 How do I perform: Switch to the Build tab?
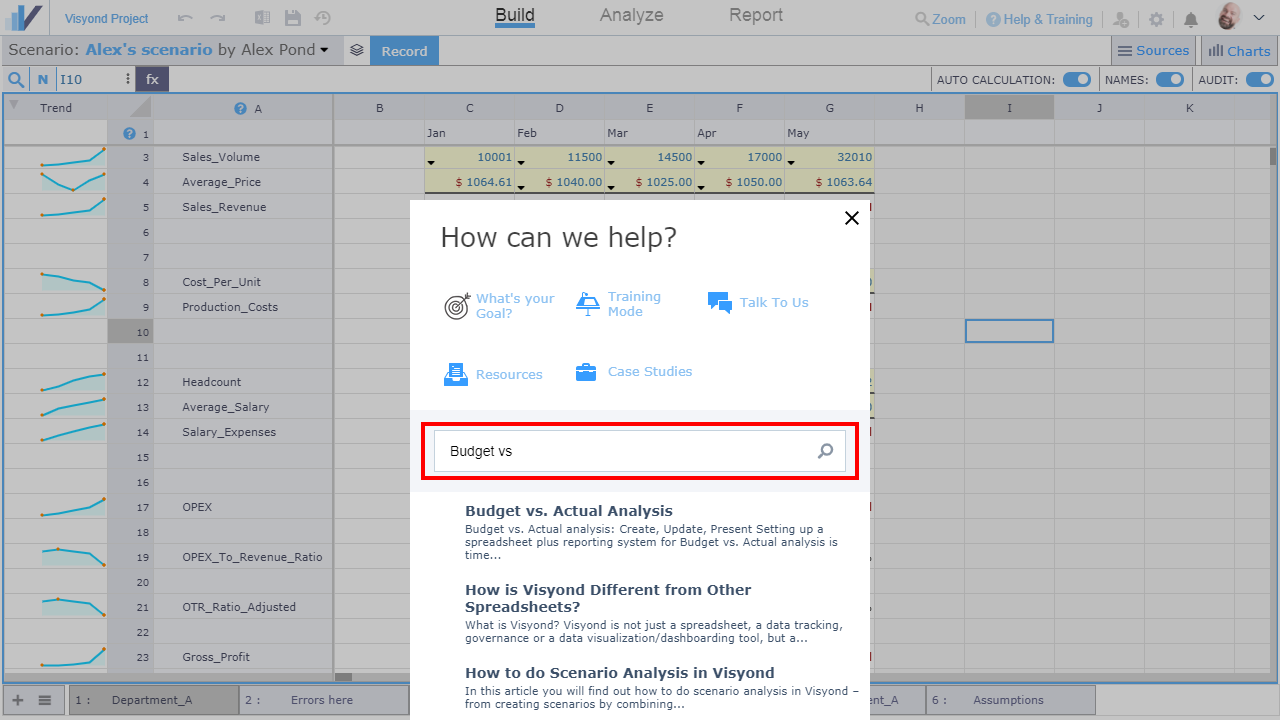[x=515, y=15]
